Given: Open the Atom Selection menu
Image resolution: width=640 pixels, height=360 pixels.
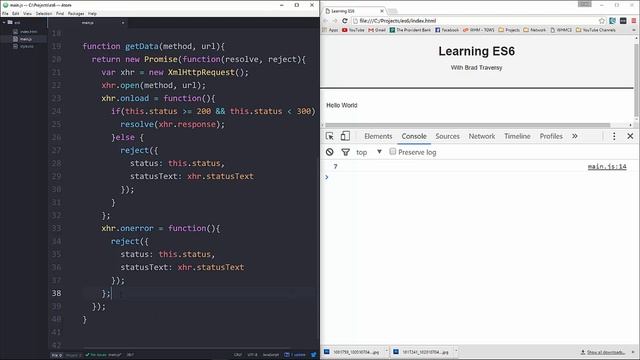Looking at the screenshot, I should [x=44, y=13].
